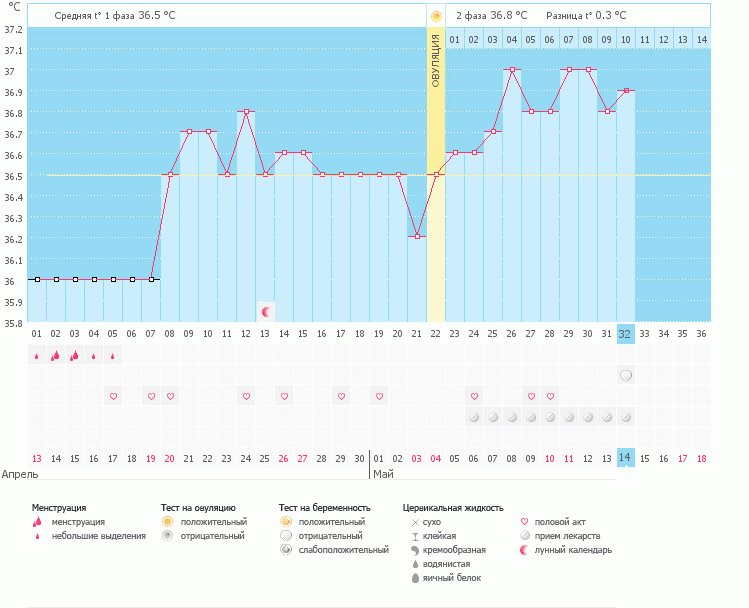Click the light discharge icon on cycle day 05
The width and height of the screenshot is (749, 608).
(113, 355)
